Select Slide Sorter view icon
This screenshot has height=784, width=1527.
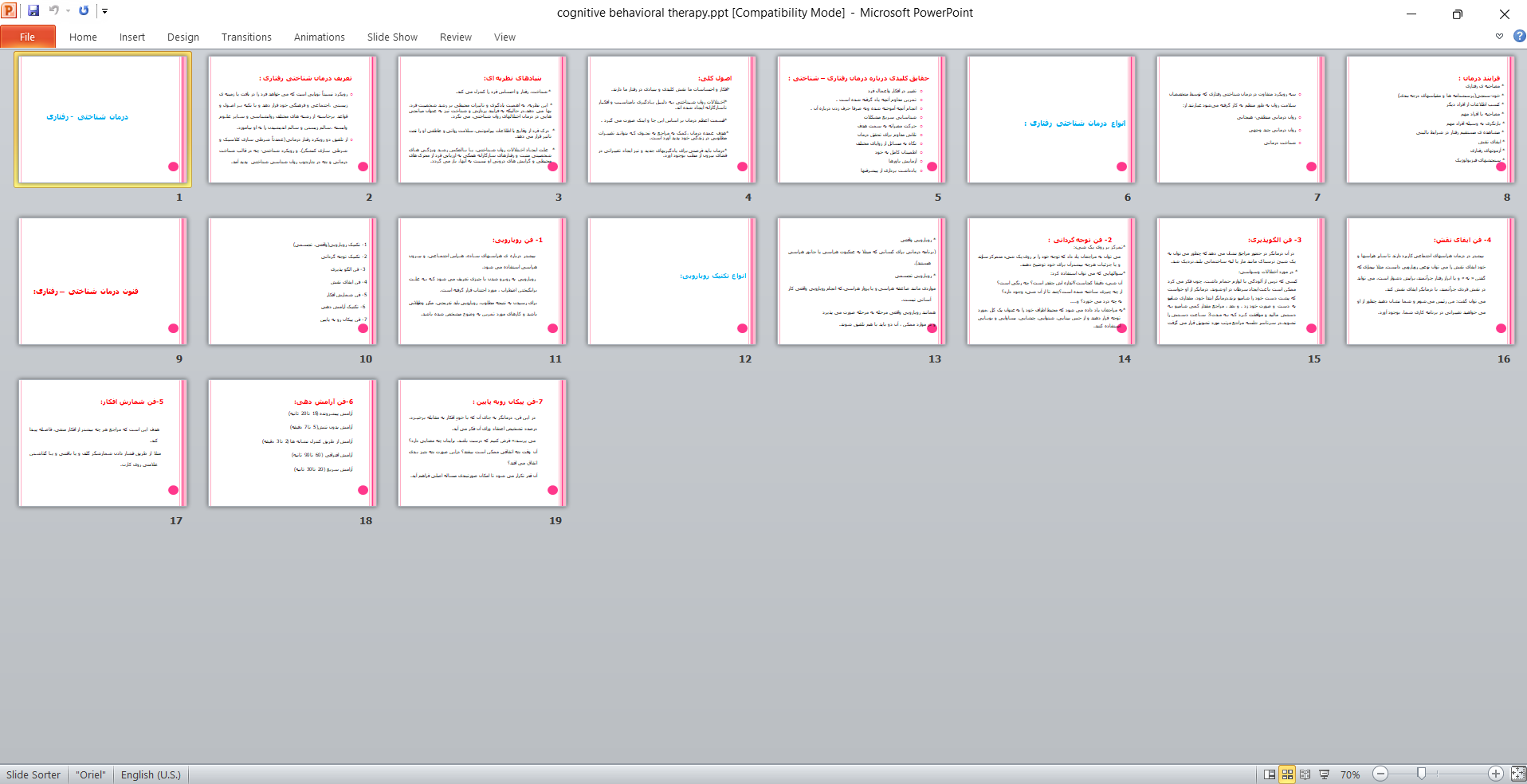click(x=1287, y=774)
